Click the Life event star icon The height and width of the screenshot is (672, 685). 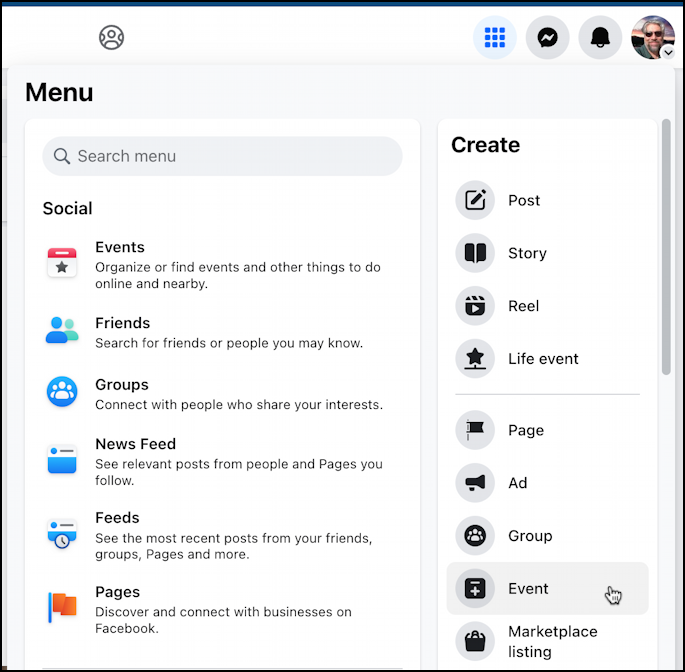click(x=475, y=359)
